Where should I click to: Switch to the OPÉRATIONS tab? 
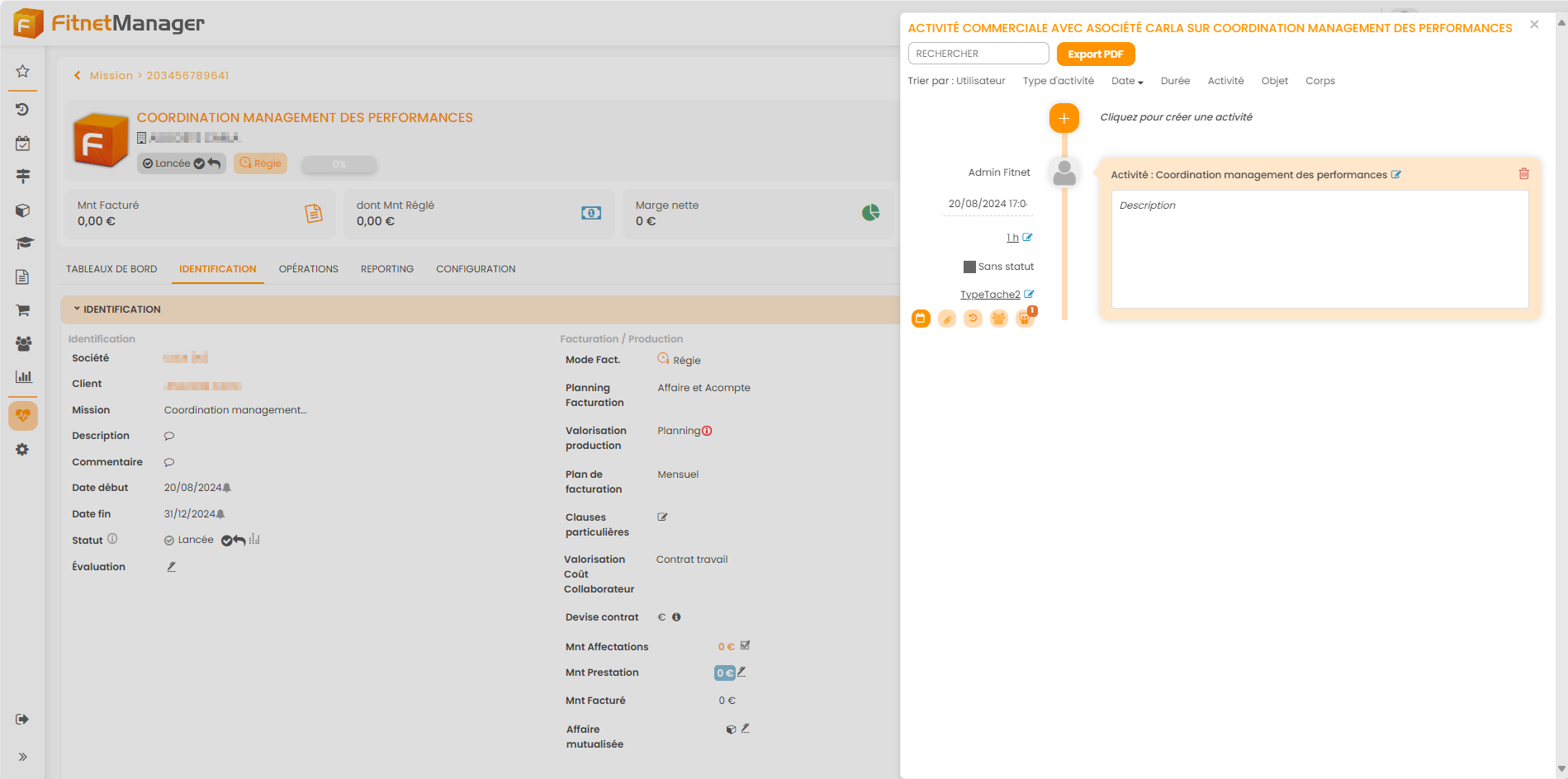pyautogui.click(x=308, y=269)
